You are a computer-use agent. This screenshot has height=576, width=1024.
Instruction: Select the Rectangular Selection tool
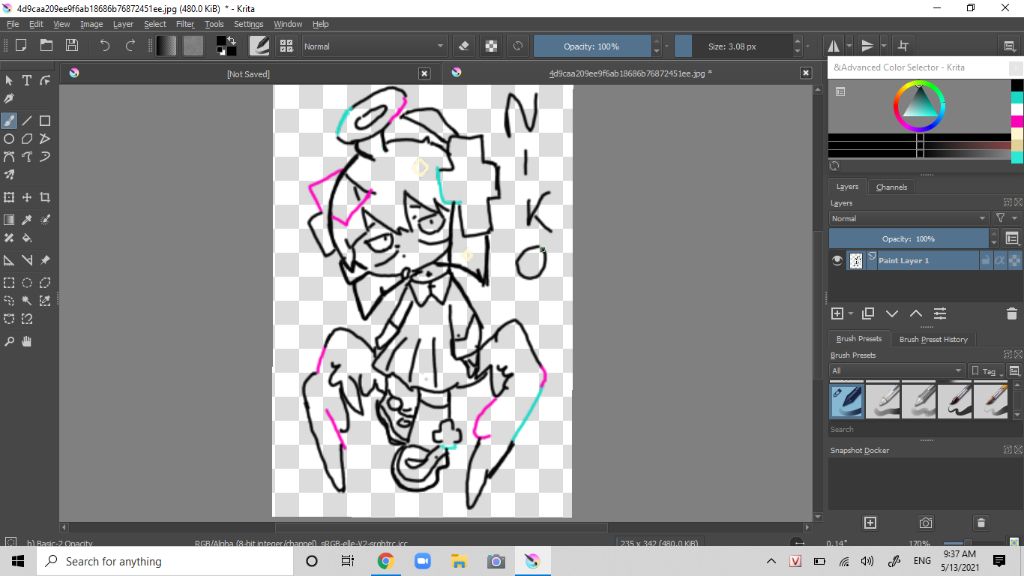click(9, 283)
